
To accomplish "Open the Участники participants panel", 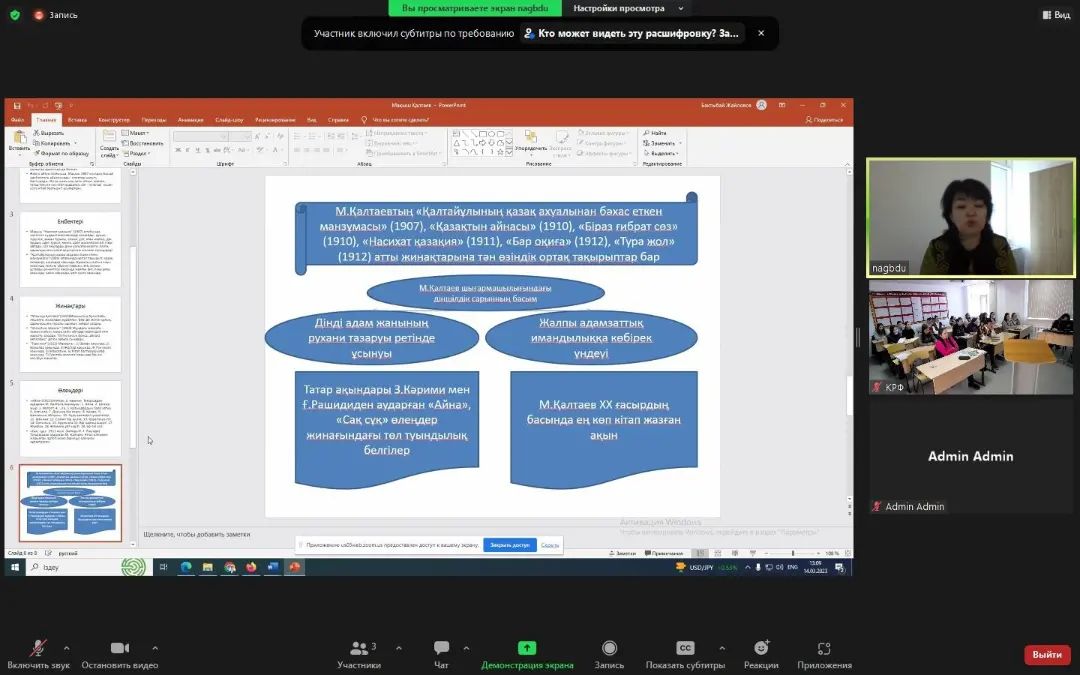I will tap(359, 654).
